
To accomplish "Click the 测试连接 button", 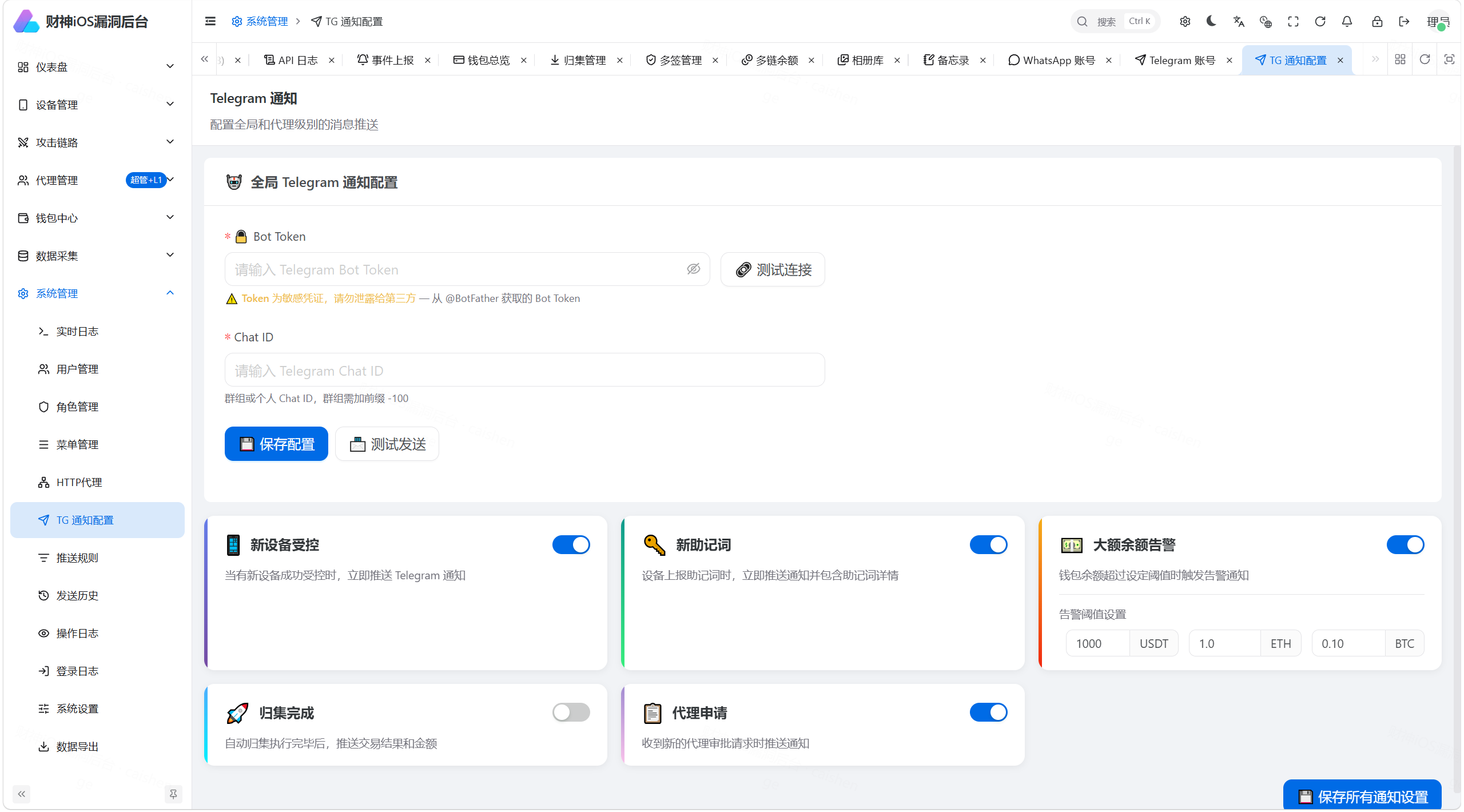I will [773, 269].
